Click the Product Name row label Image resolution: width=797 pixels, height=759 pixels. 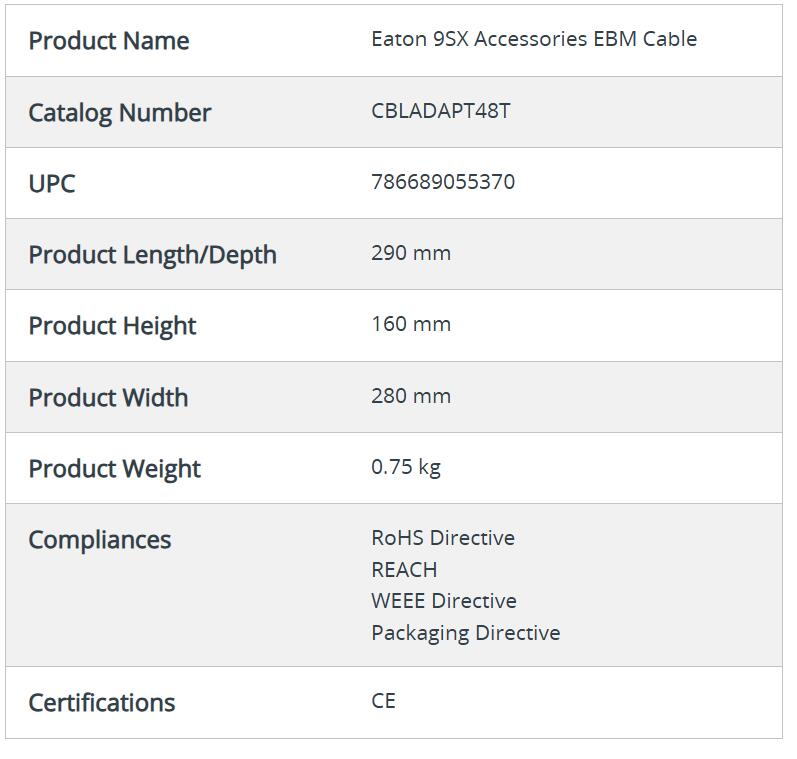(108, 41)
